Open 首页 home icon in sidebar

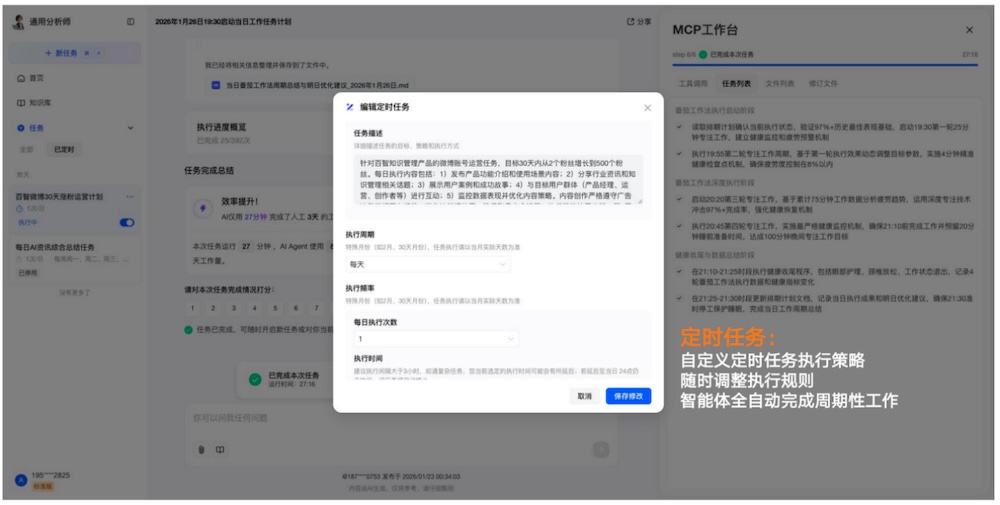pyautogui.click(x=22, y=77)
